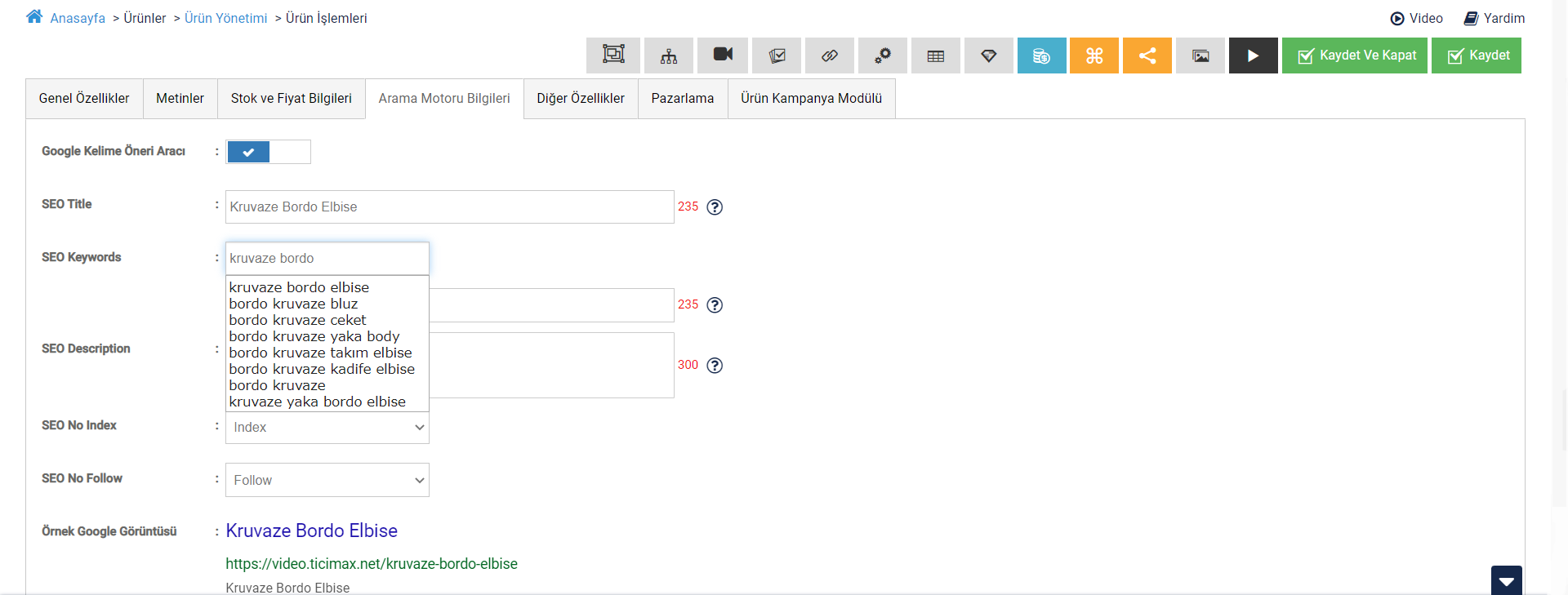This screenshot has width=1568, height=595.
Task: Click the video camera toolbar icon
Action: click(723, 56)
